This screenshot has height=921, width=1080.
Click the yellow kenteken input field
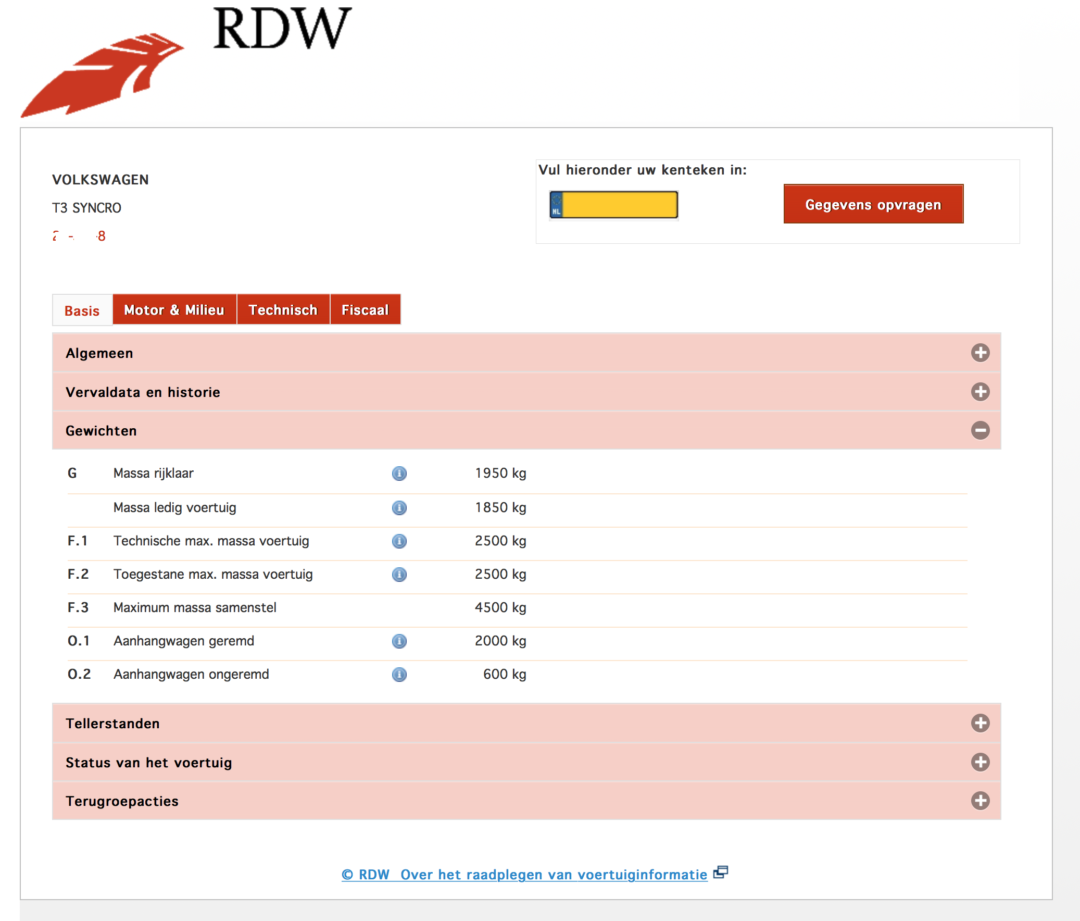(x=618, y=204)
